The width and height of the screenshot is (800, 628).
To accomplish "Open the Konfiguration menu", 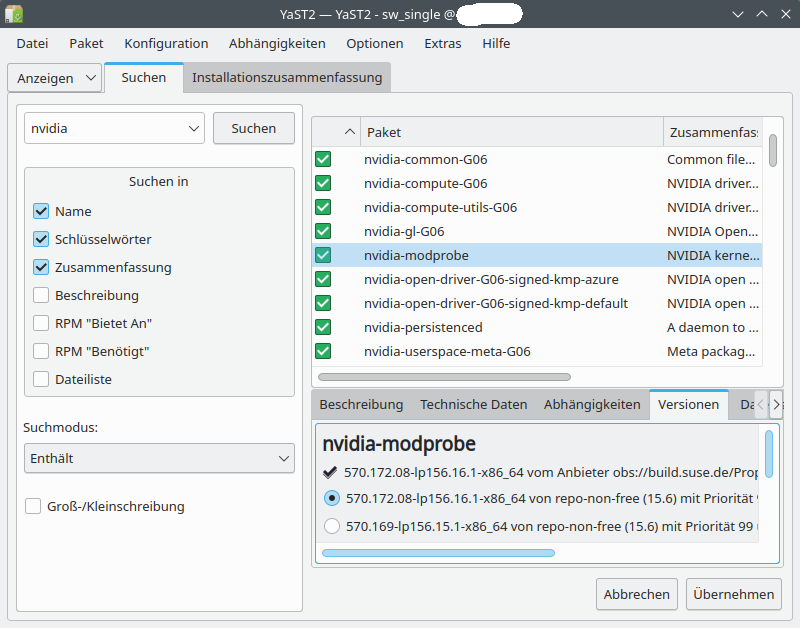I will click(166, 43).
